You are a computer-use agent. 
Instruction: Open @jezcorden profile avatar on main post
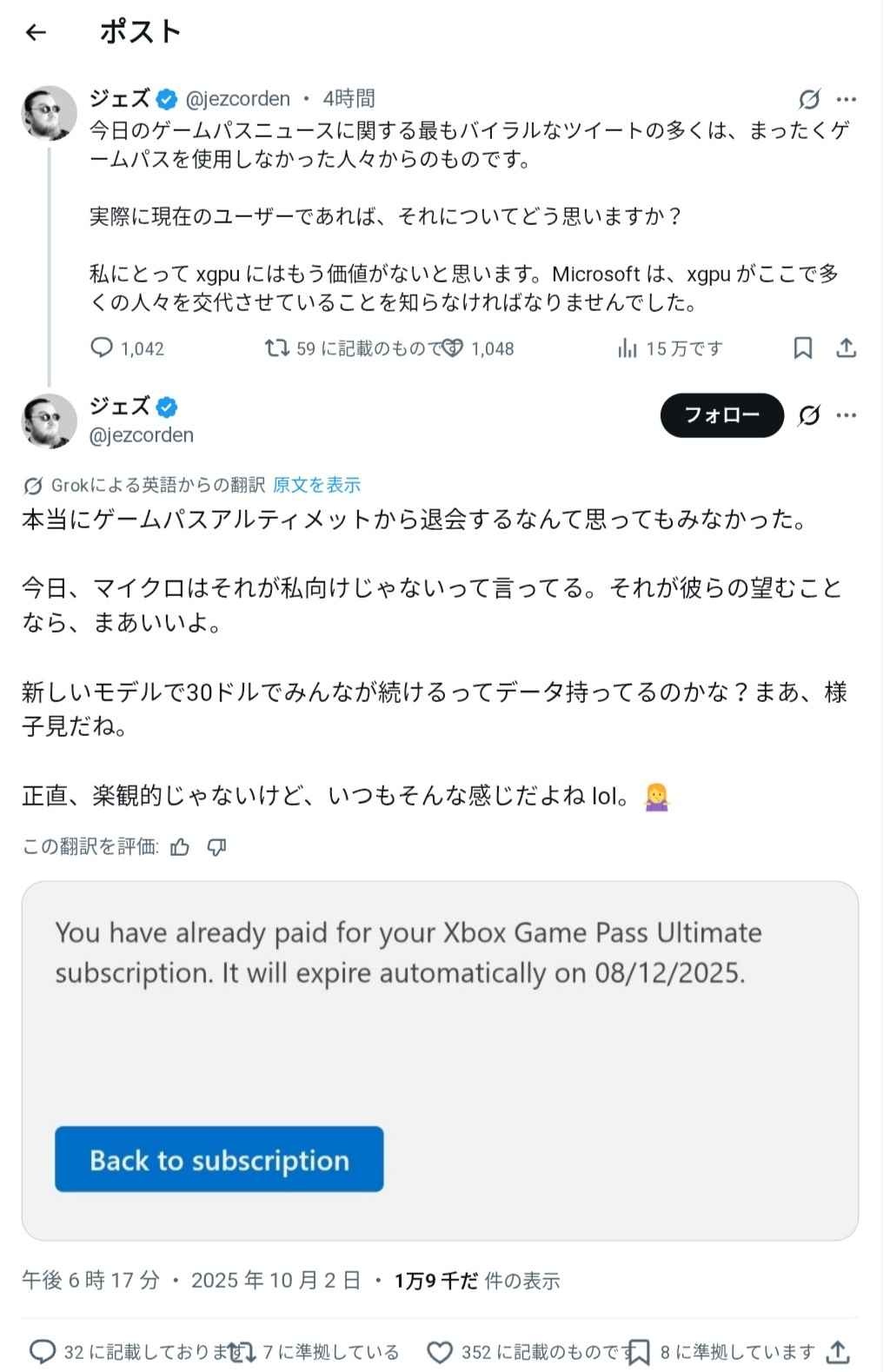pyautogui.click(x=49, y=421)
